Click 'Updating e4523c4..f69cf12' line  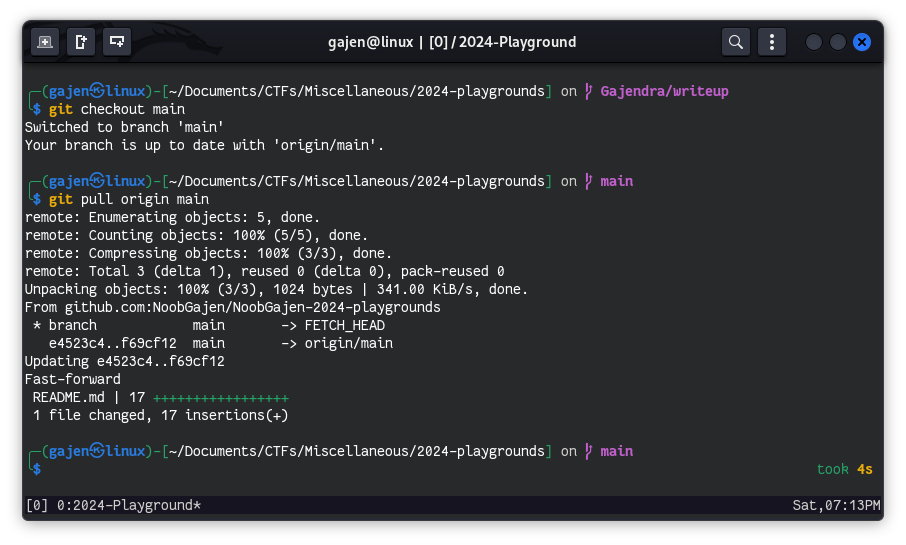[x=124, y=361]
